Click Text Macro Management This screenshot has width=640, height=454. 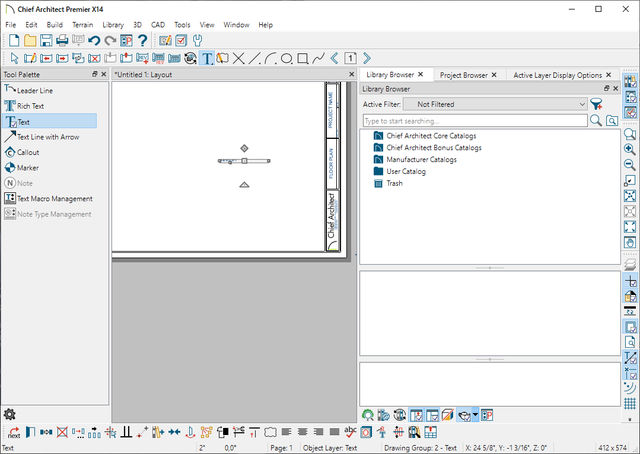coord(54,198)
